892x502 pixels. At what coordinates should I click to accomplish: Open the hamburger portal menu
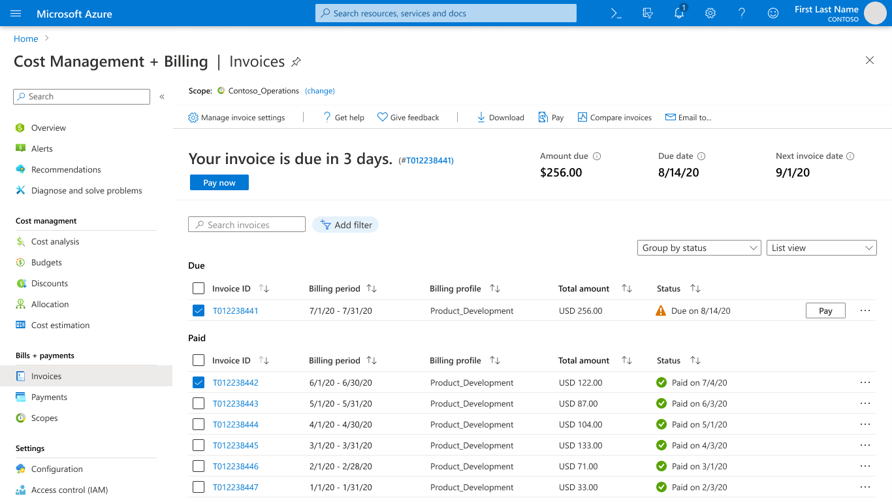(15, 13)
